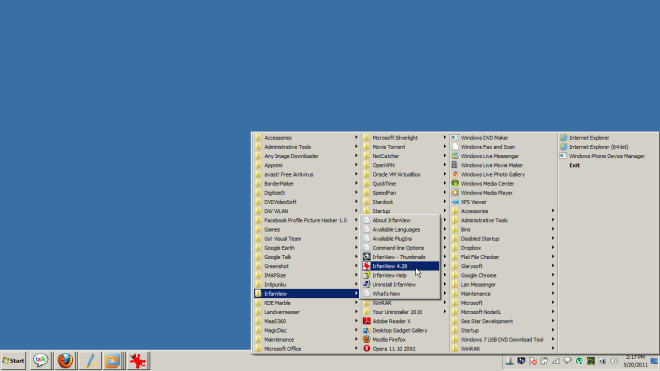Launch Internet Explorer (32-bit entry)
This screenshot has width=660, height=371.
tap(608, 138)
